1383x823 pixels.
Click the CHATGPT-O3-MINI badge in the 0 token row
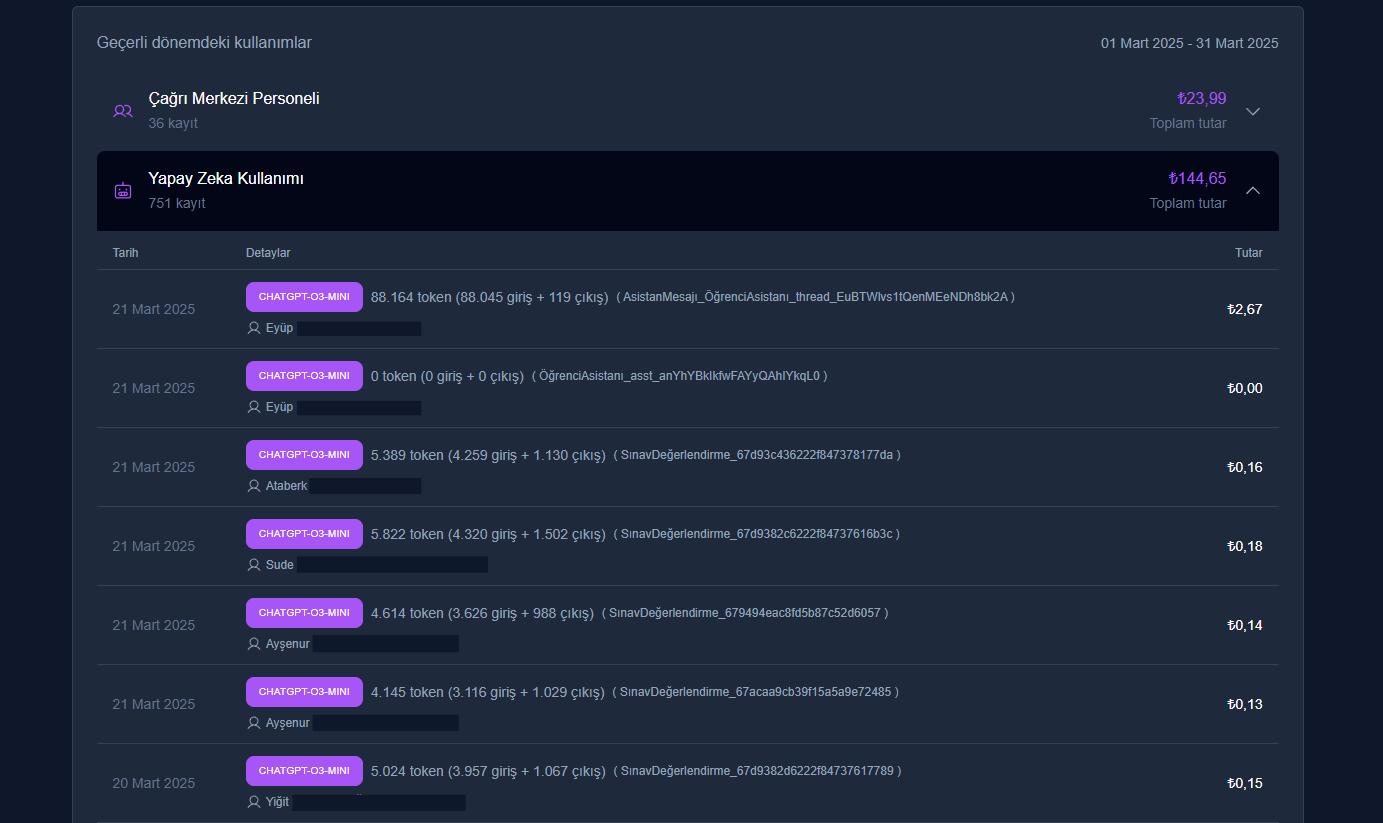pyautogui.click(x=304, y=376)
